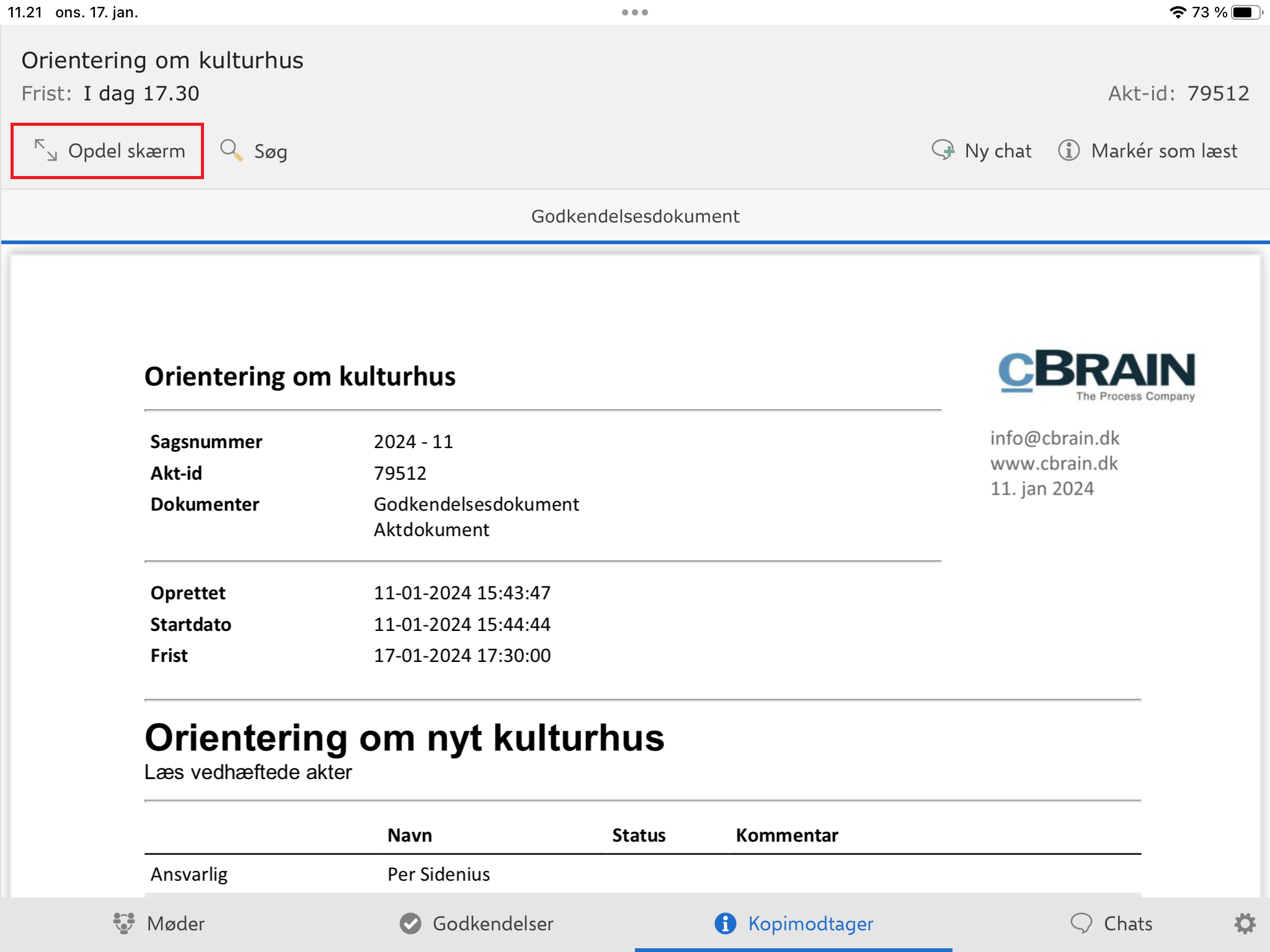This screenshot has height=952, width=1270.
Task: Tap the www.cbrain.dk link in document
Action: point(1054,464)
